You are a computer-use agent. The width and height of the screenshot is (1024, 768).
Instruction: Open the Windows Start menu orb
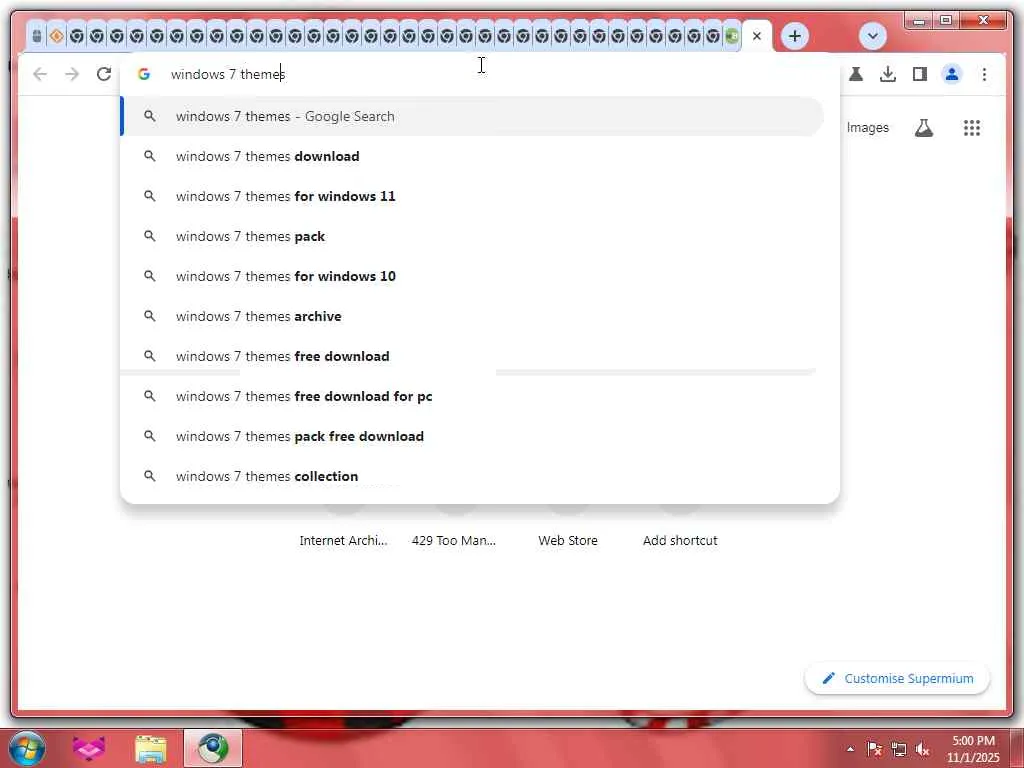(27, 748)
